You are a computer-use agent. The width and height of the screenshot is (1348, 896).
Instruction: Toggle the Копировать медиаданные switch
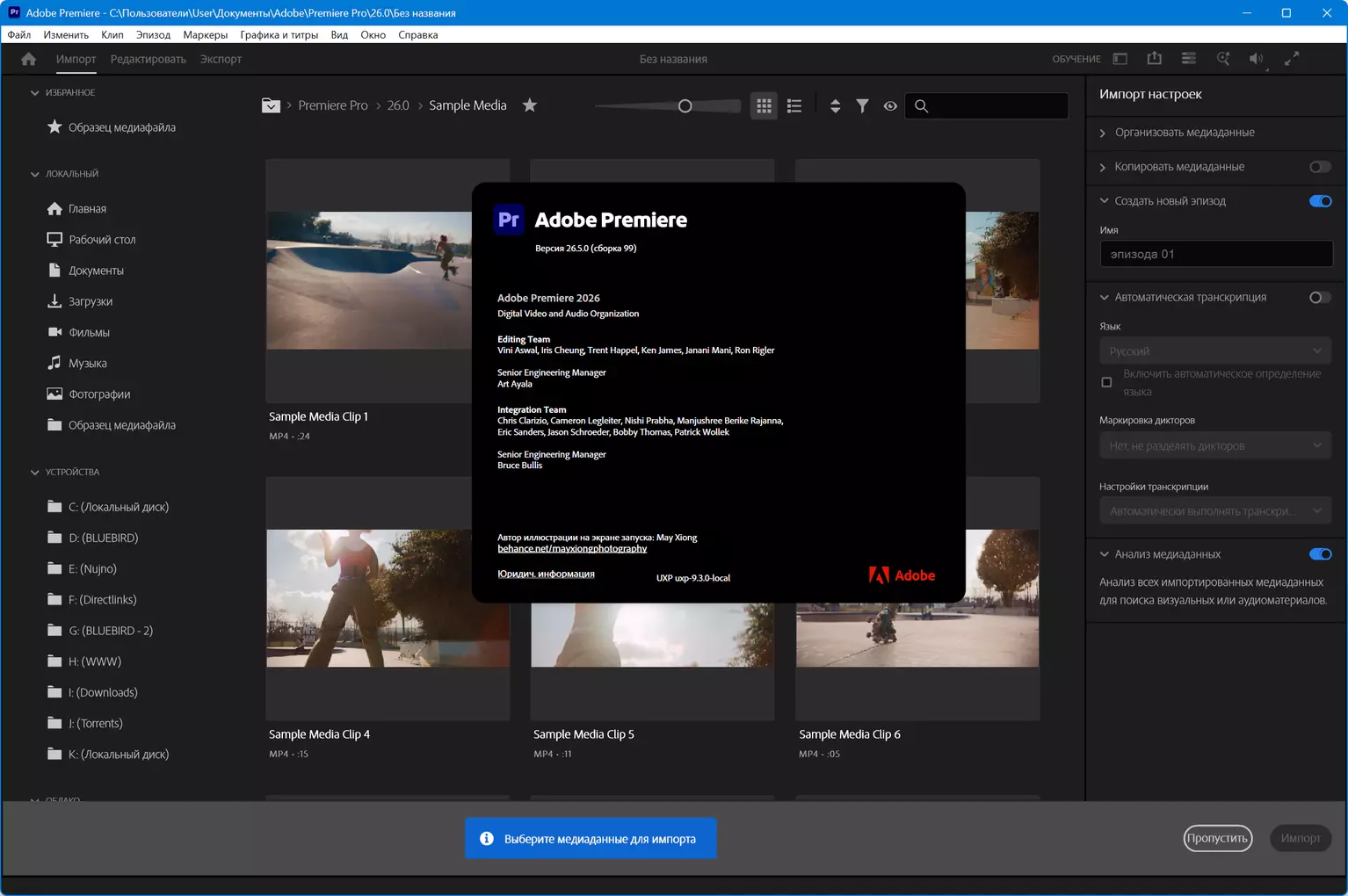point(1320,167)
